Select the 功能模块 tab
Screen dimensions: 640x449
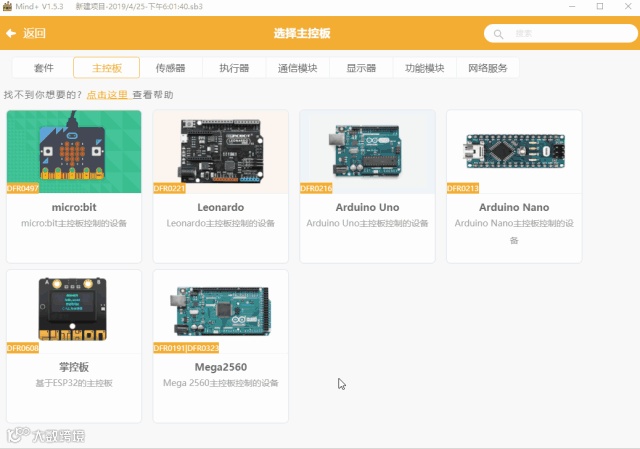point(424,68)
